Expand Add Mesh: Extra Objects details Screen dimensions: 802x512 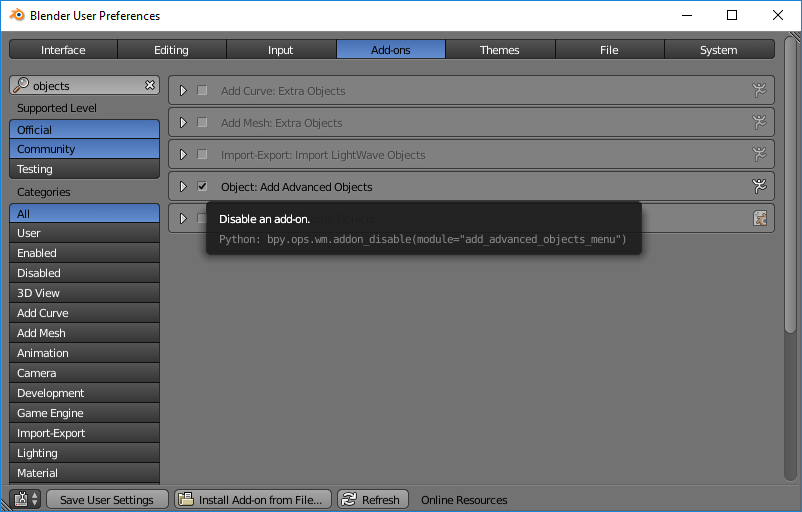tap(183, 123)
